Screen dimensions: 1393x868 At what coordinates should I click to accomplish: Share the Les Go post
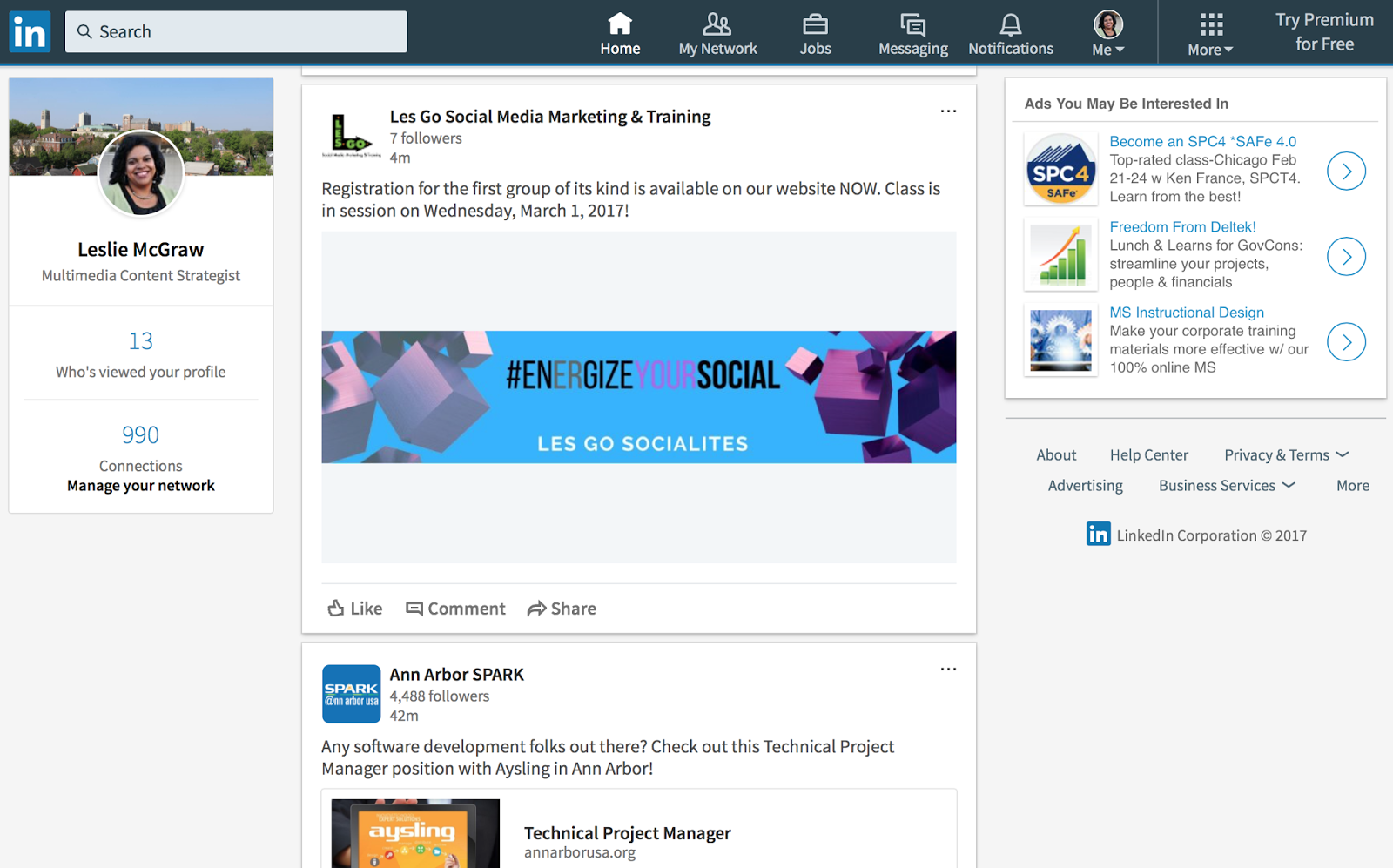coord(562,608)
